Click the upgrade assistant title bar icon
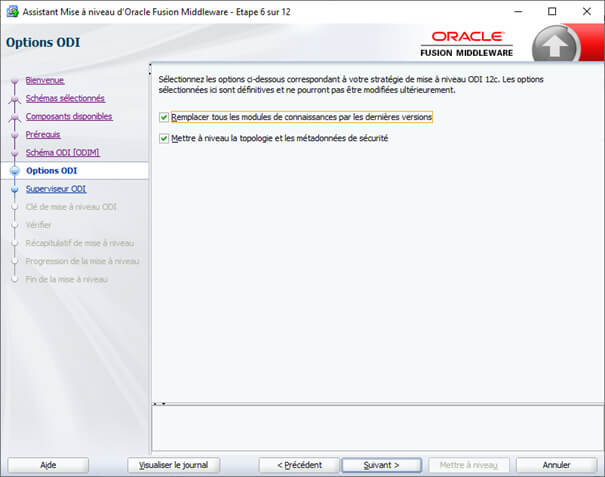Image resolution: width=605 pixels, height=477 pixels. click(12, 12)
